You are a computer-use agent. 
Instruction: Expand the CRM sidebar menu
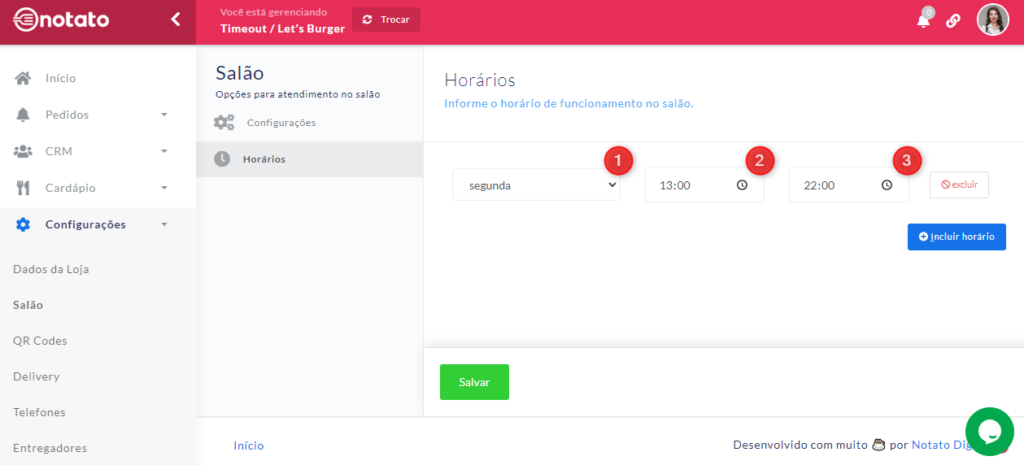point(90,151)
